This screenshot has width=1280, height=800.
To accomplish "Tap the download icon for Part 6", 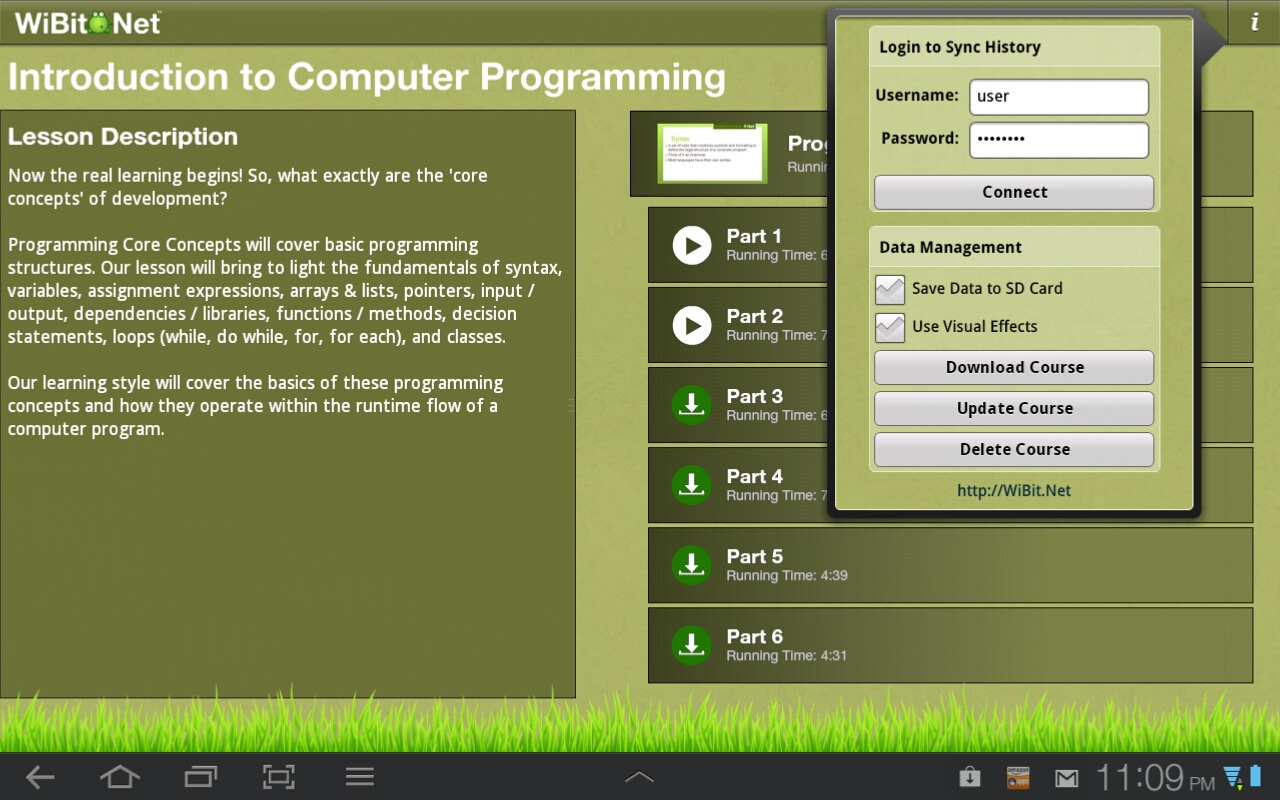I will [691, 645].
